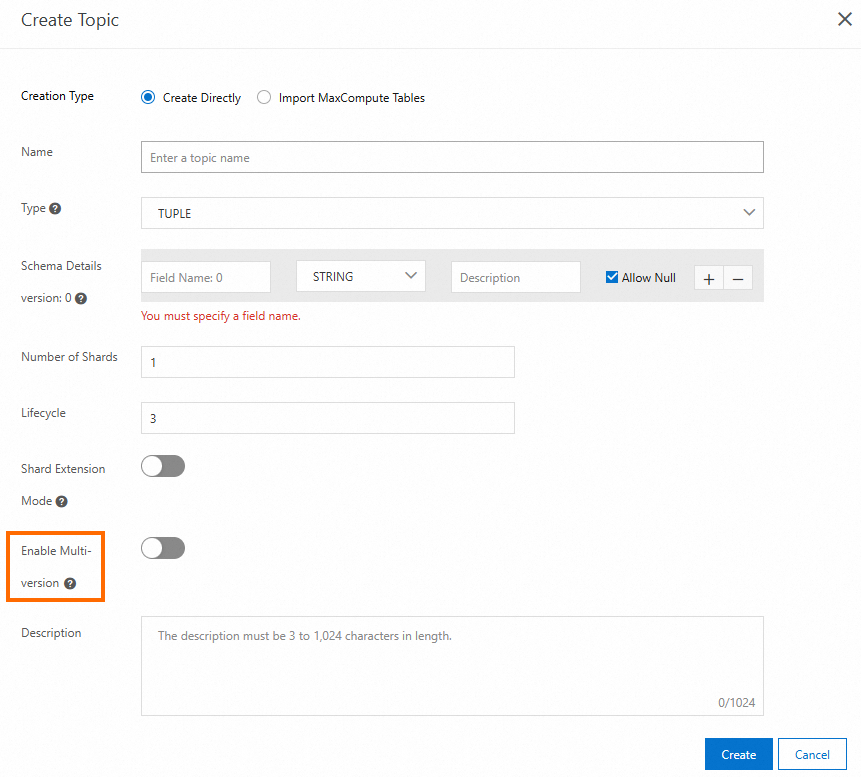Screen dimensions: 861x777
Task: Choose Import MaxCompute Tables option
Action: point(264,98)
